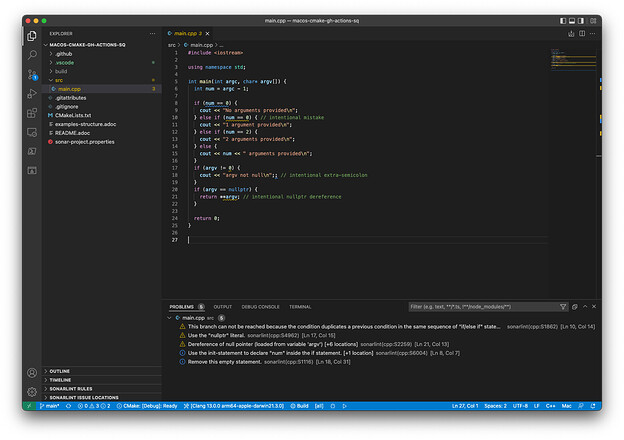Click the errors and warnings status entry
Viewport: 624px width, 440px height.
(94, 406)
